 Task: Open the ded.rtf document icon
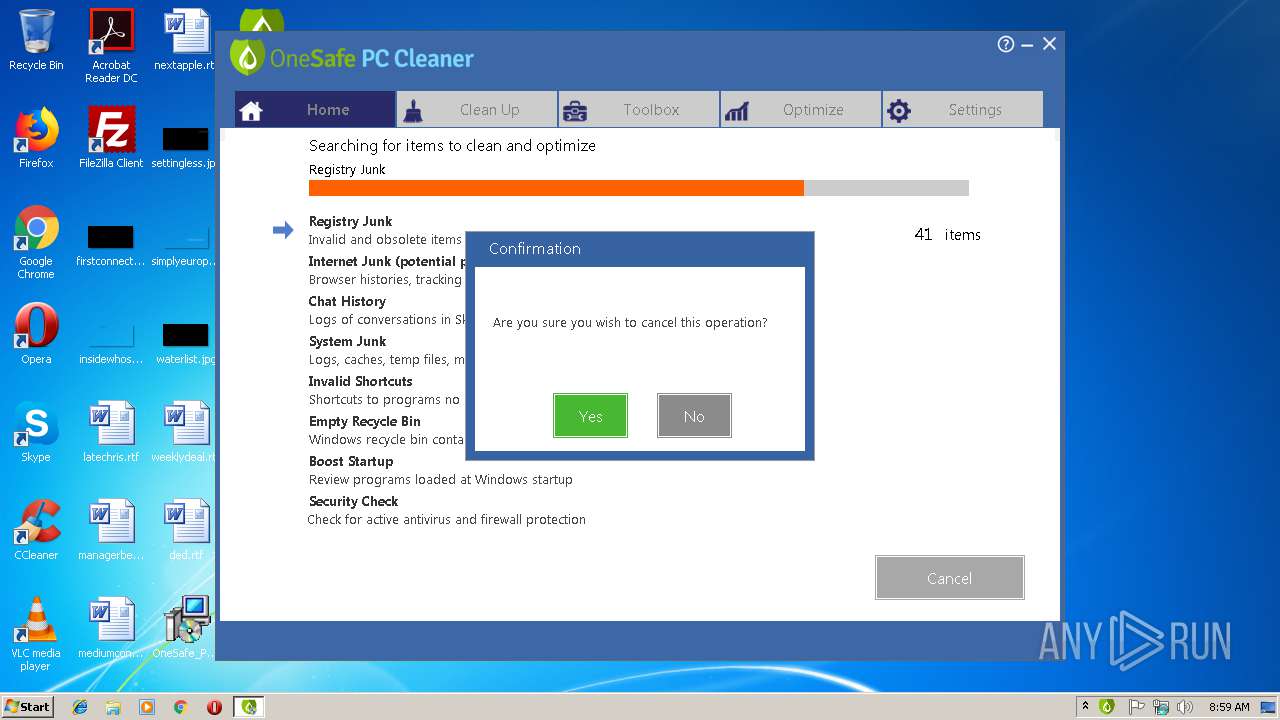pos(186,530)
